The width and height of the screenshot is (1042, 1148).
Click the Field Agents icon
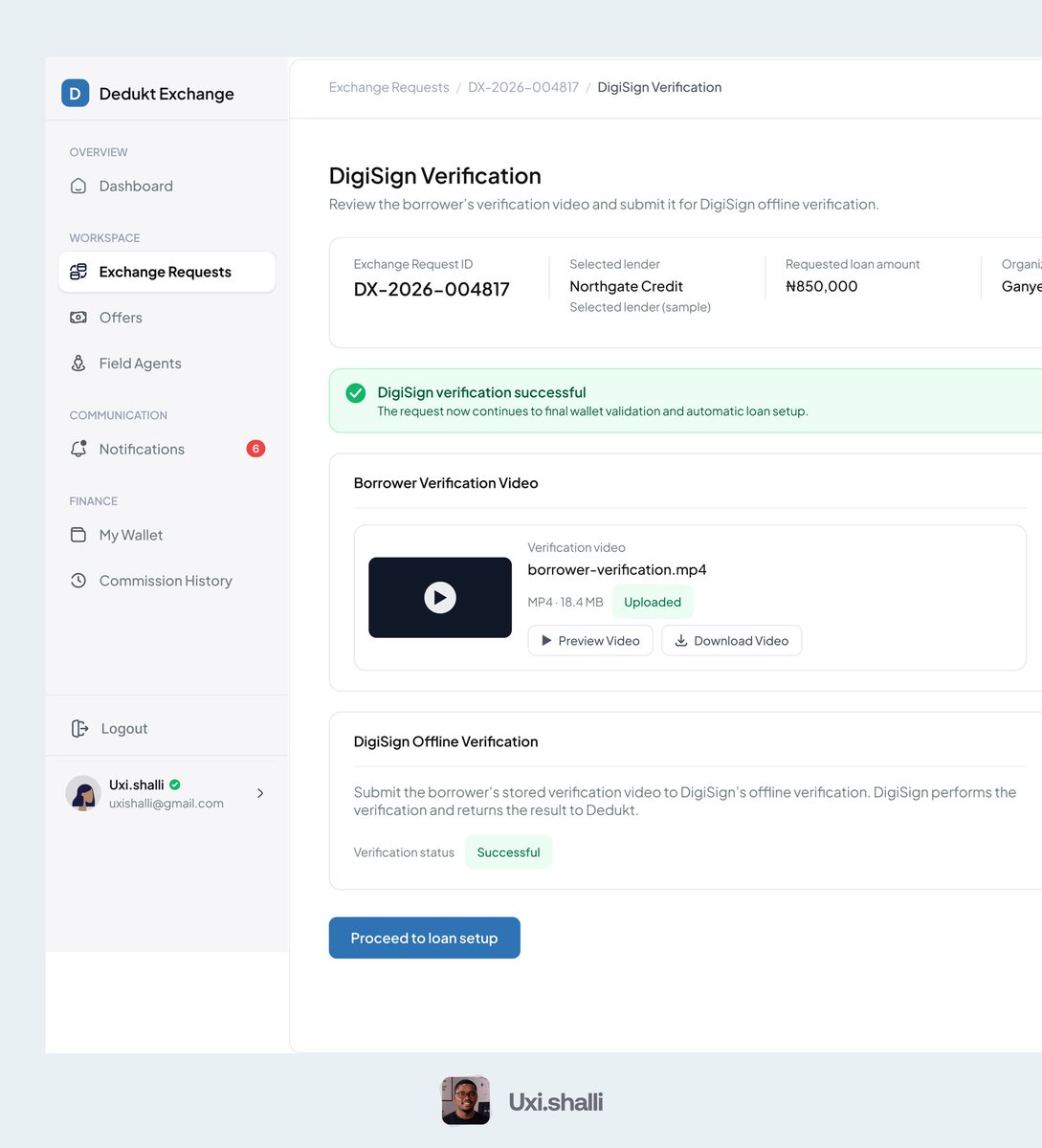point(78,364)
